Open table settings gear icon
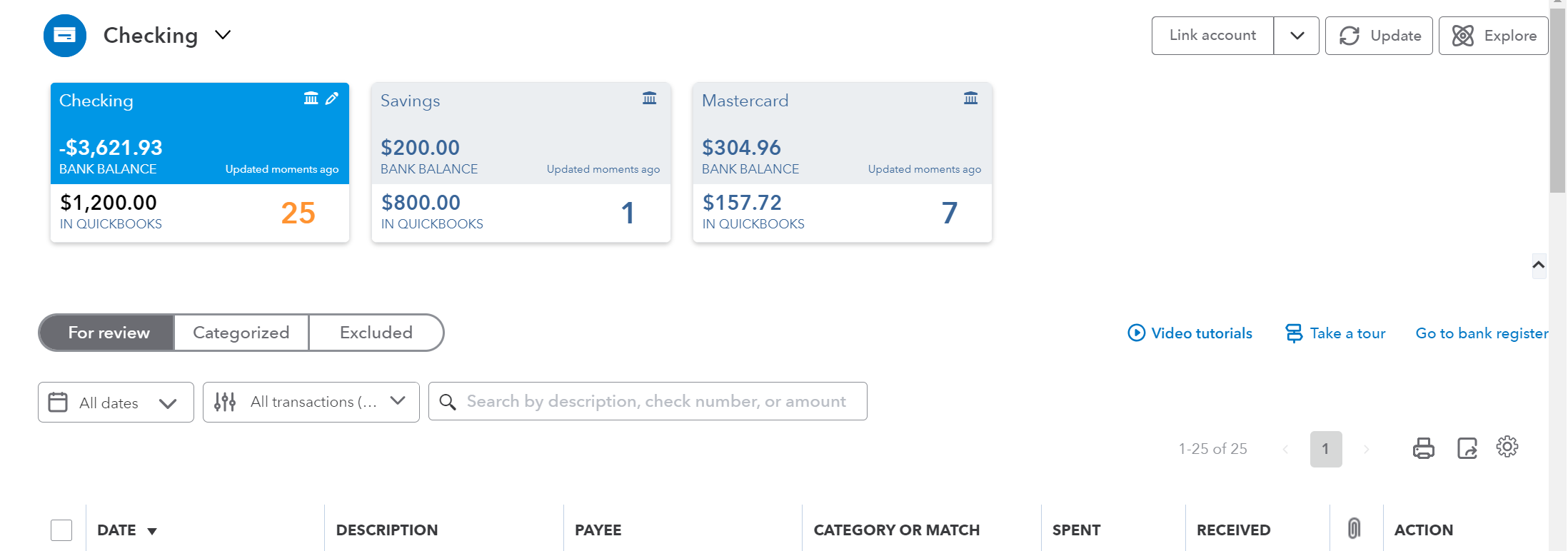This screenshot has height=551, width=1568. [x=1507, y=447]
